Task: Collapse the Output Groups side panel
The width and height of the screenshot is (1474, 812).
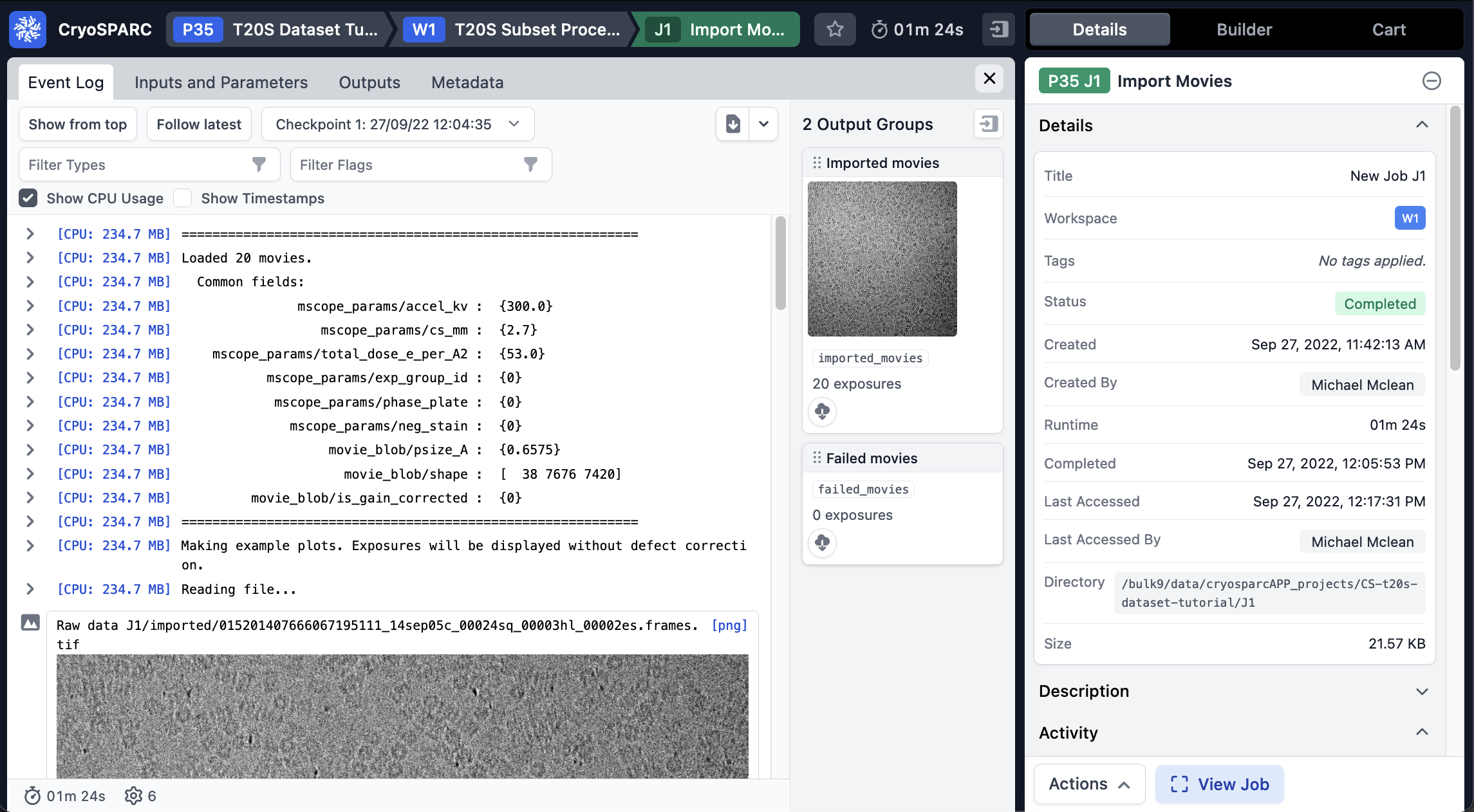Action: (988, 124)
